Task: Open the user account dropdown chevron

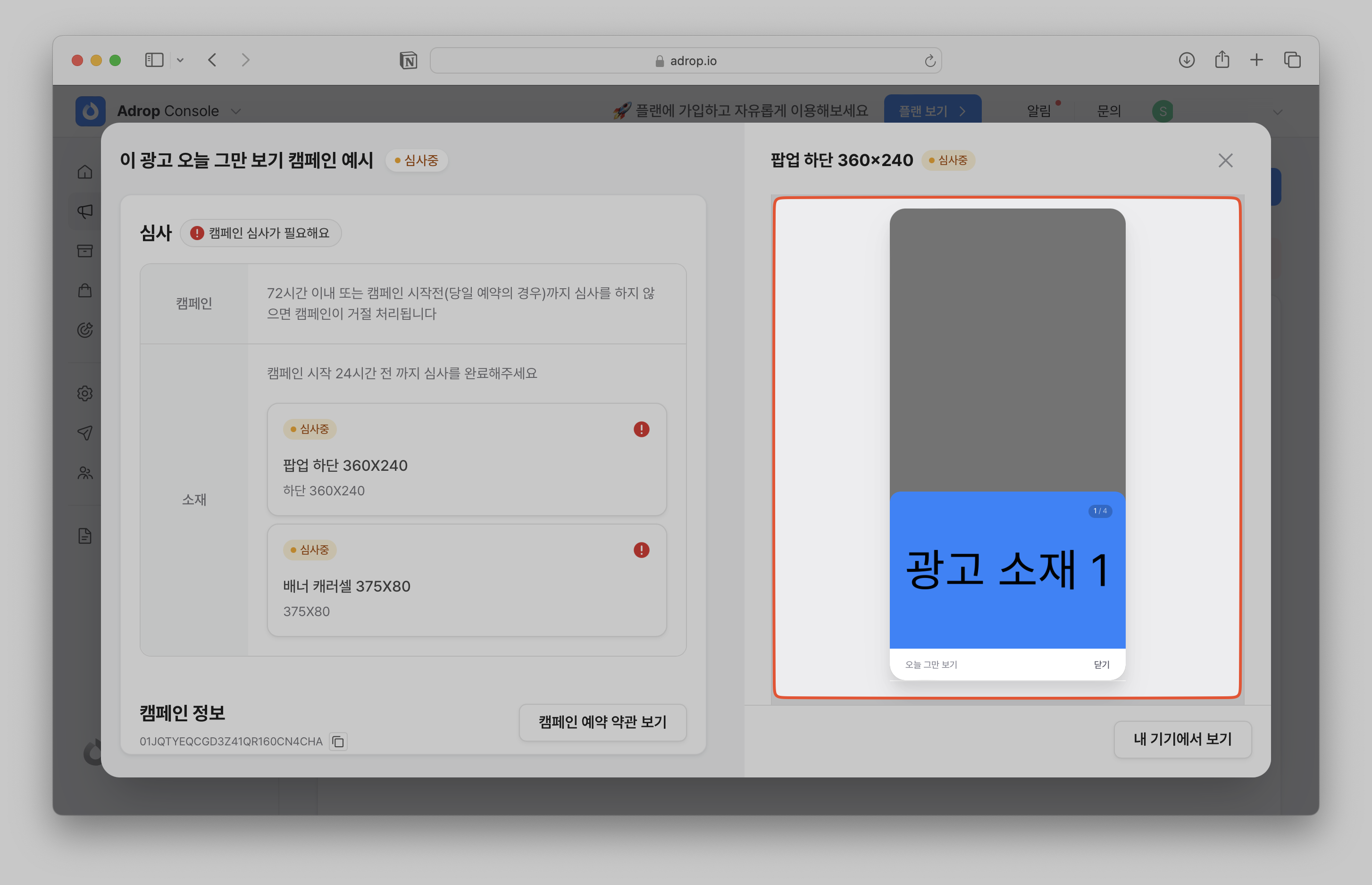Action: tap(1277, 112)
